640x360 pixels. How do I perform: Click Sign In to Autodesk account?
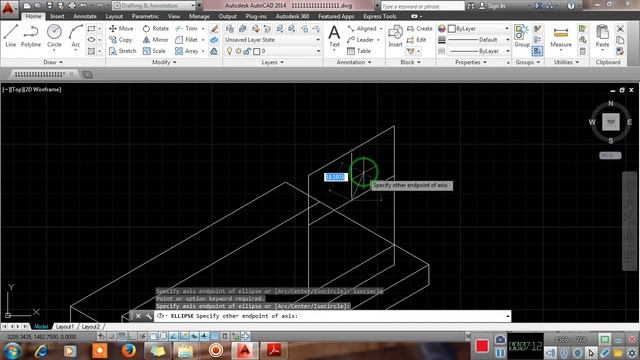492,6
